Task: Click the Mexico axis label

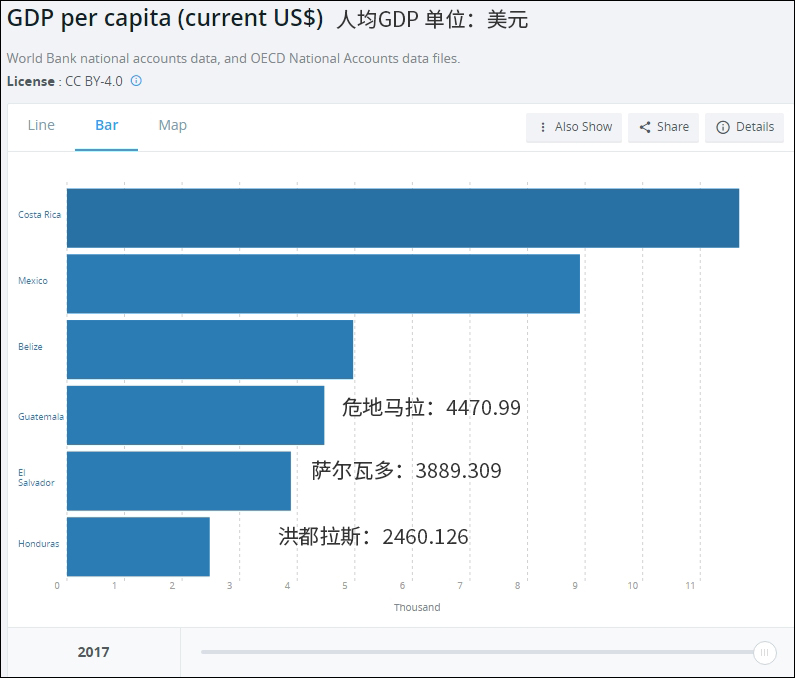Action: coord(33,281)
